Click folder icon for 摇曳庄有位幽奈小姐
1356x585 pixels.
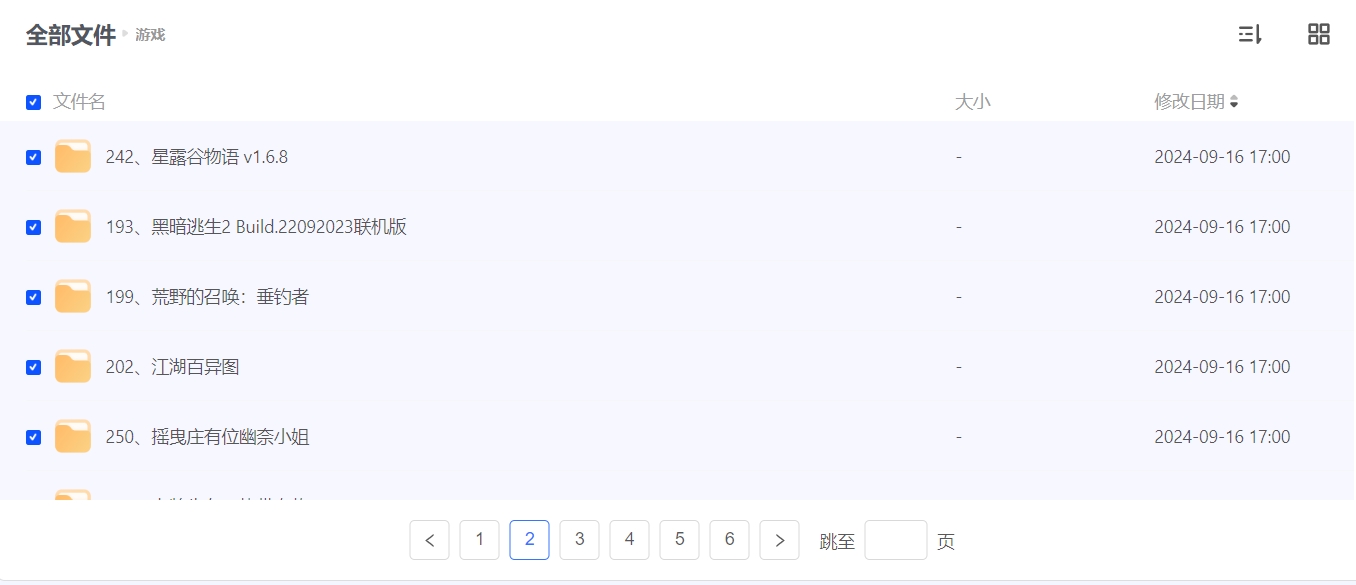point(73,437)
